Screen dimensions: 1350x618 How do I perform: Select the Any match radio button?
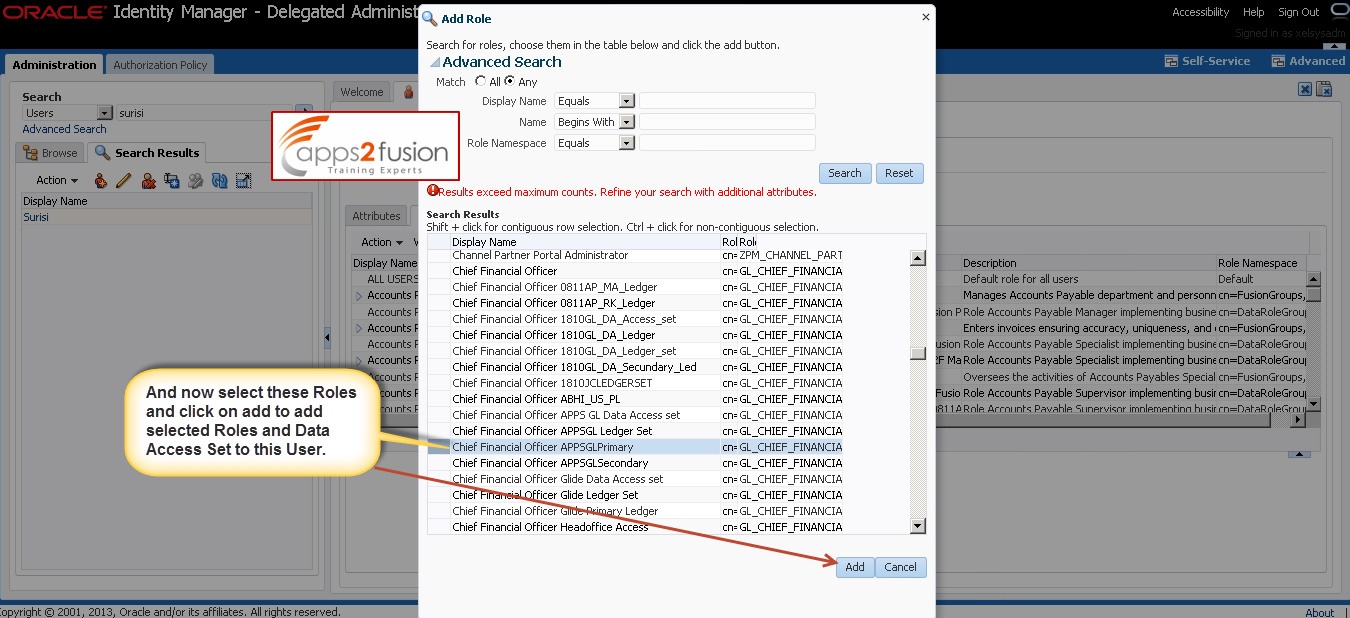(510, 81)
